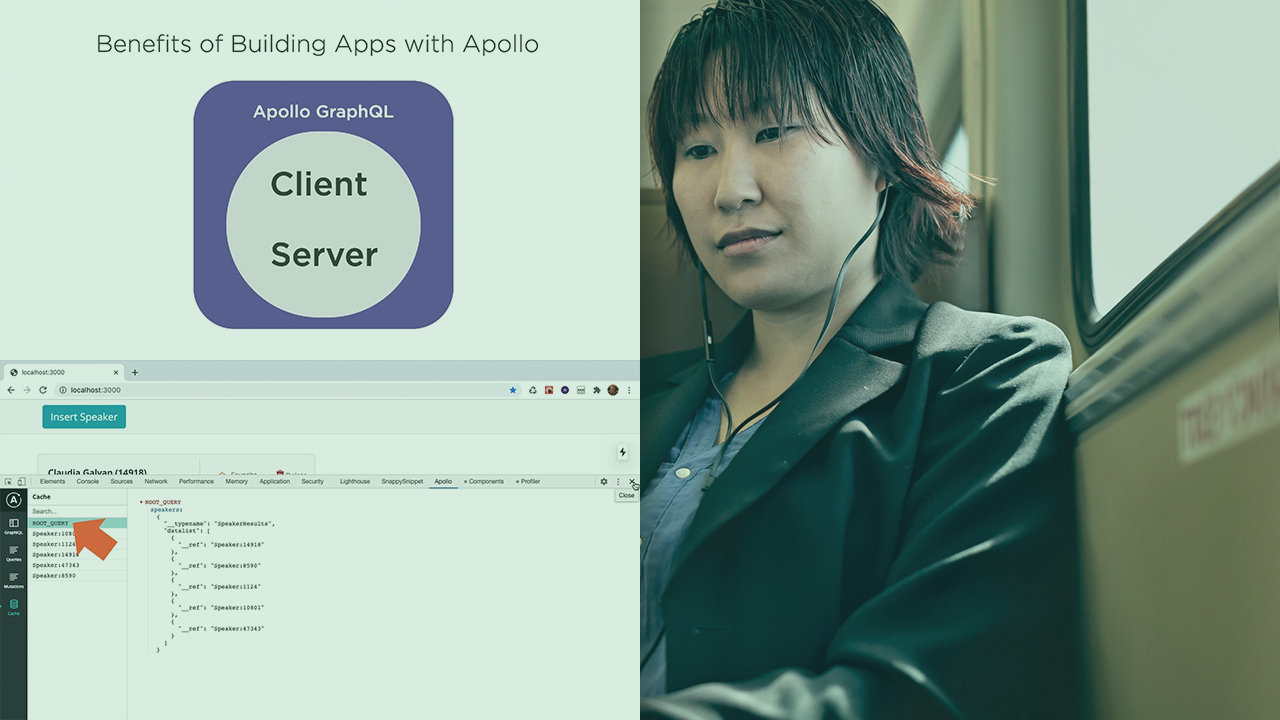Viewport: 1280px width, 720px height.
Task: Open the DevTools three-dot menu
Action: coord(618,481)
